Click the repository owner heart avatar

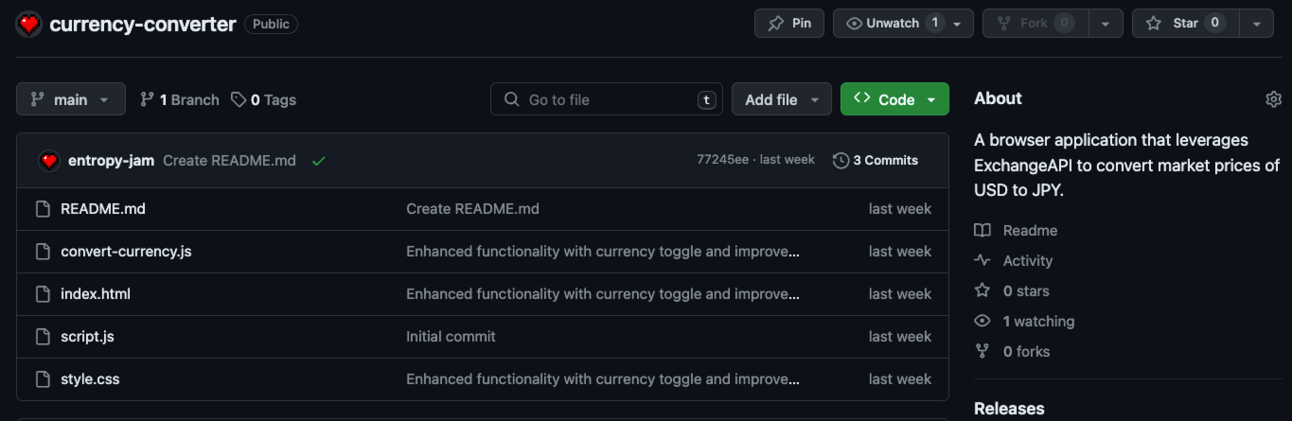[29, 24]
